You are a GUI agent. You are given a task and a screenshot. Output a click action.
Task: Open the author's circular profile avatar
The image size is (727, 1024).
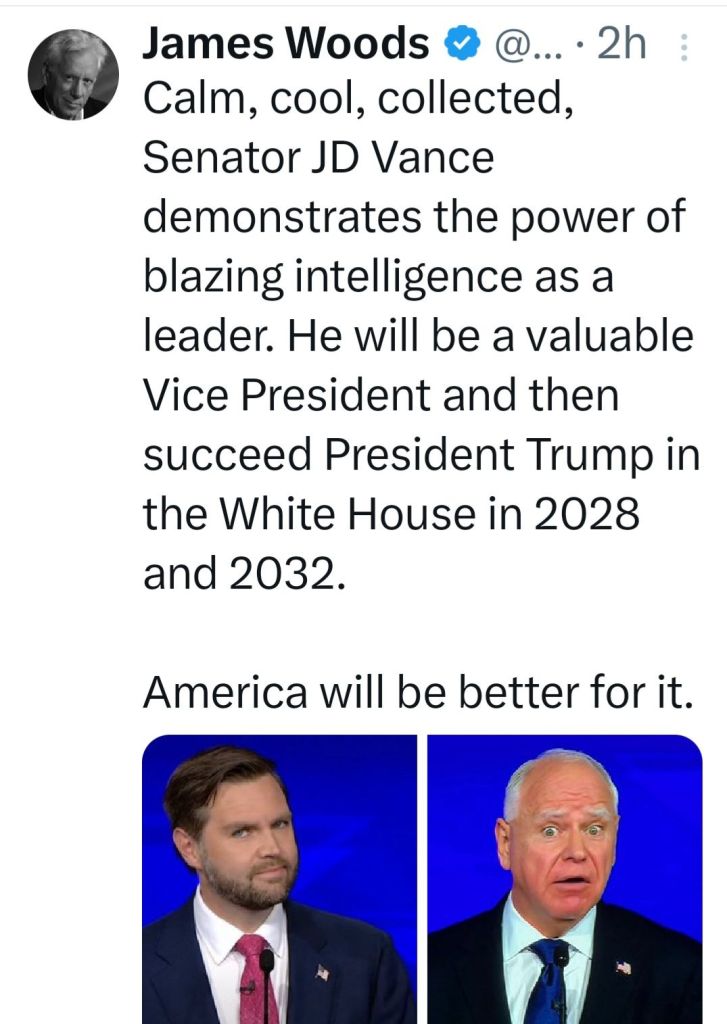tap(72, 75)
